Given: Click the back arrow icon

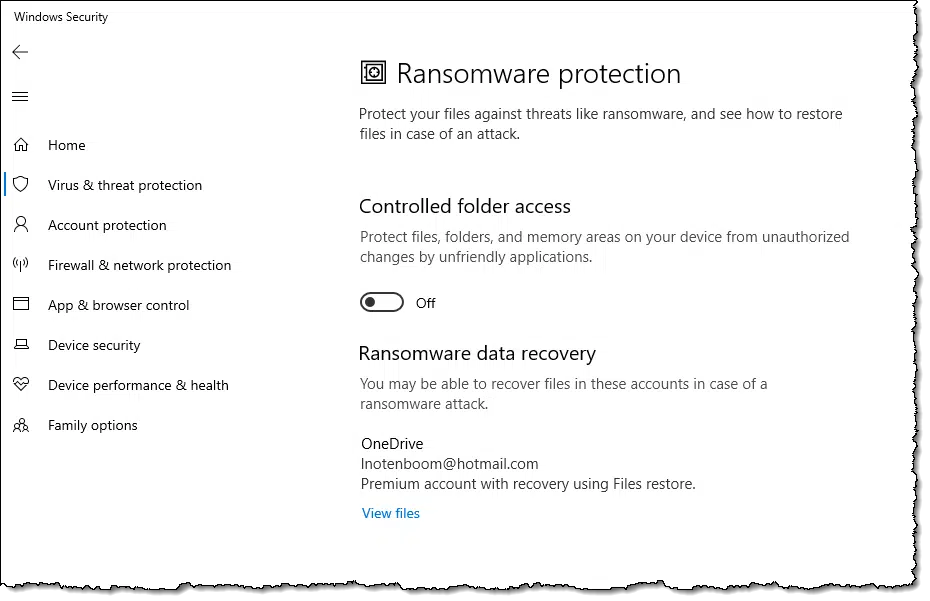Looking at the screenshot, I should 20,52.
